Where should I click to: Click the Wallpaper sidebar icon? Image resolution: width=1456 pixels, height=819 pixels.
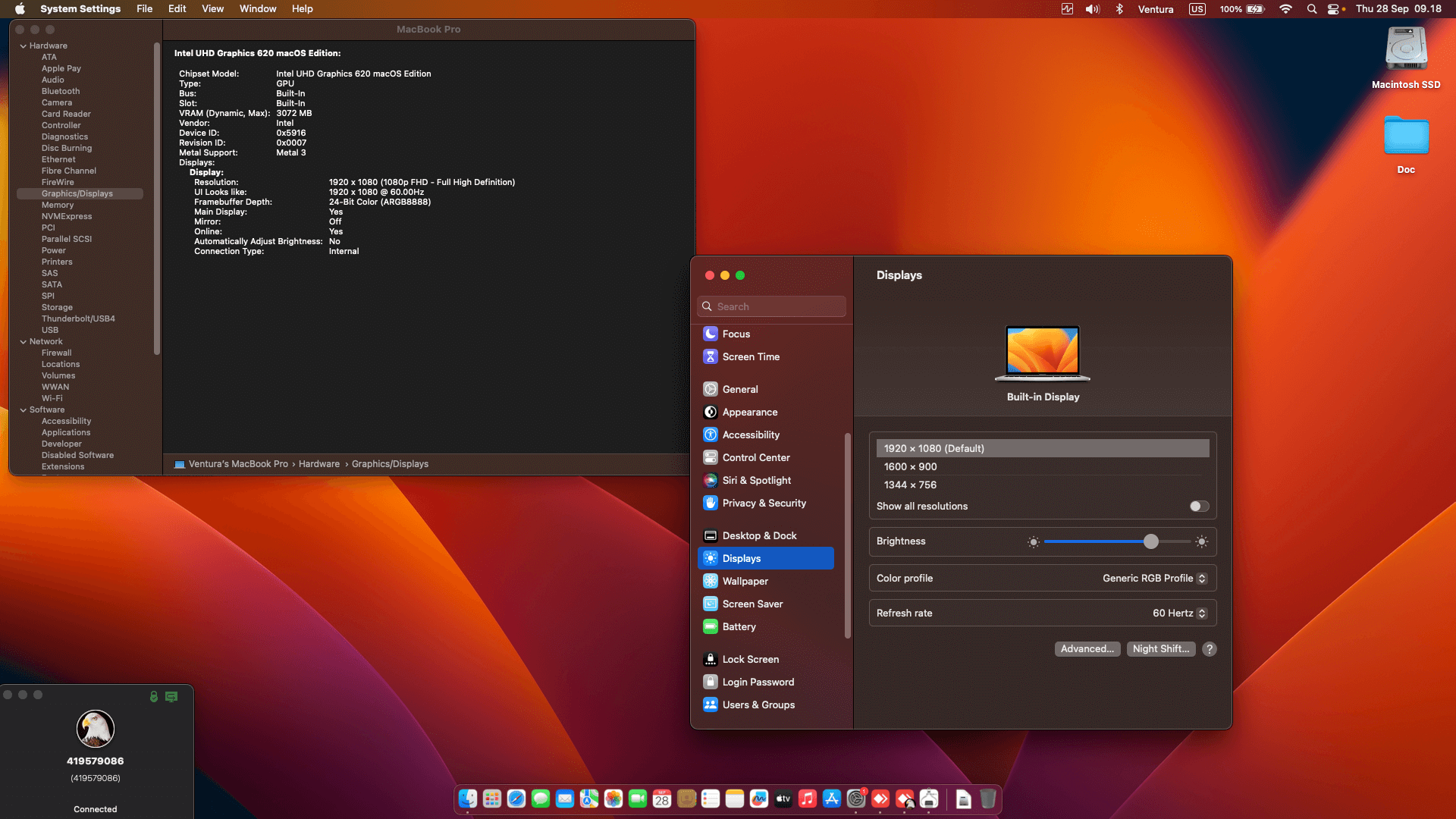click(x=710, y=581)
